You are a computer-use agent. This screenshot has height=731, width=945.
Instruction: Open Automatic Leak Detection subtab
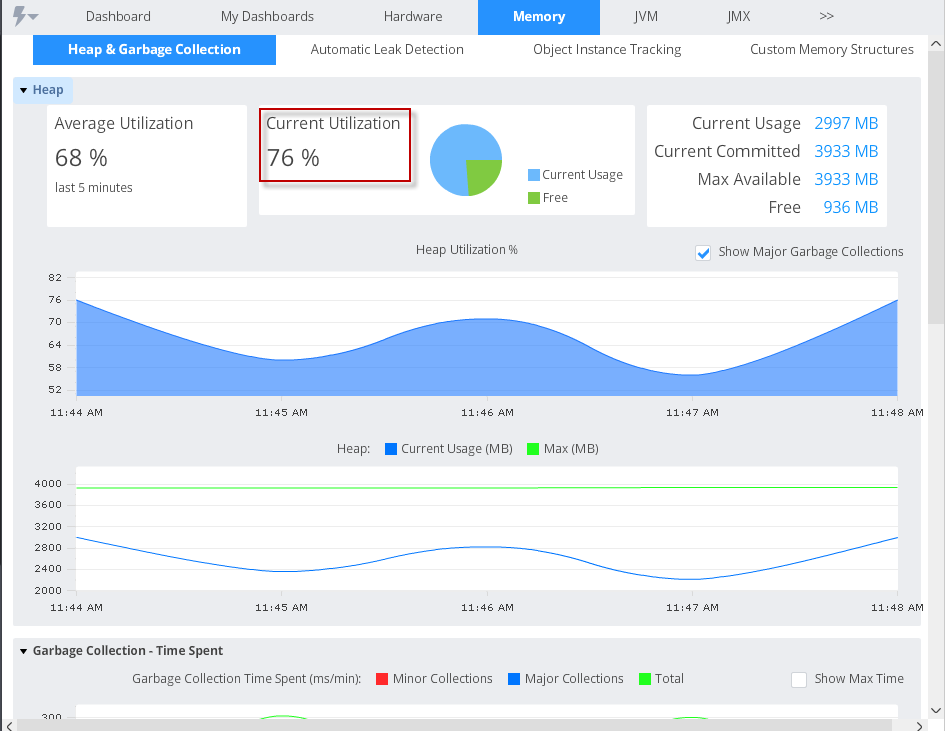click(387, 49)
